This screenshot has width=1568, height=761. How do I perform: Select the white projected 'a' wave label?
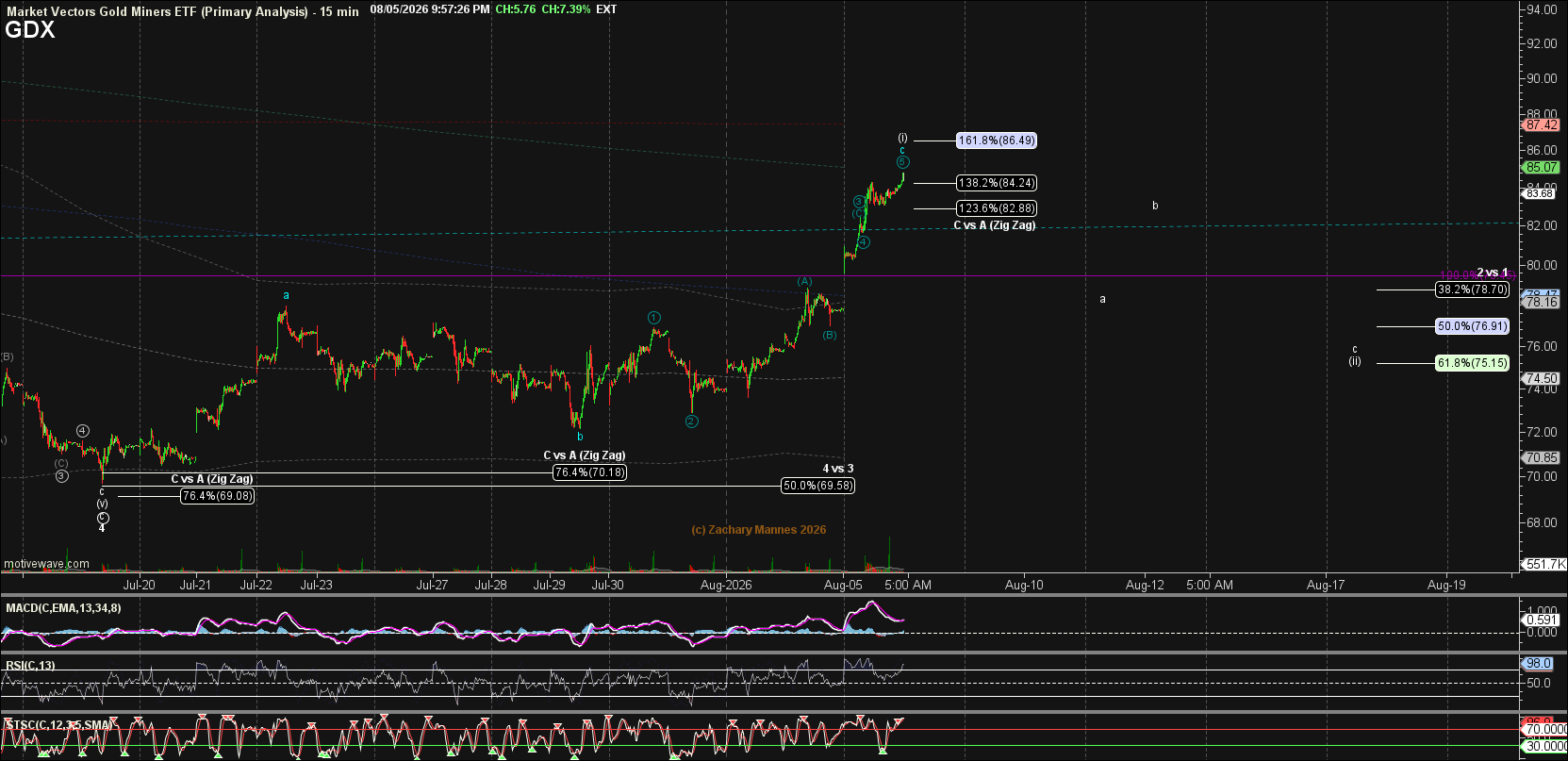[x=1102, y=299]
